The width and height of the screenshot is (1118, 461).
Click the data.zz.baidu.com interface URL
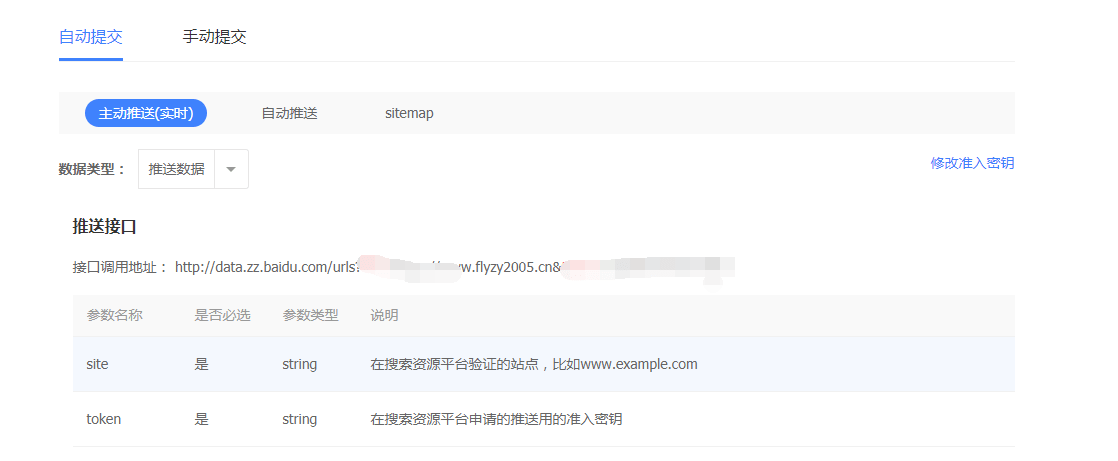click(454, 268)
